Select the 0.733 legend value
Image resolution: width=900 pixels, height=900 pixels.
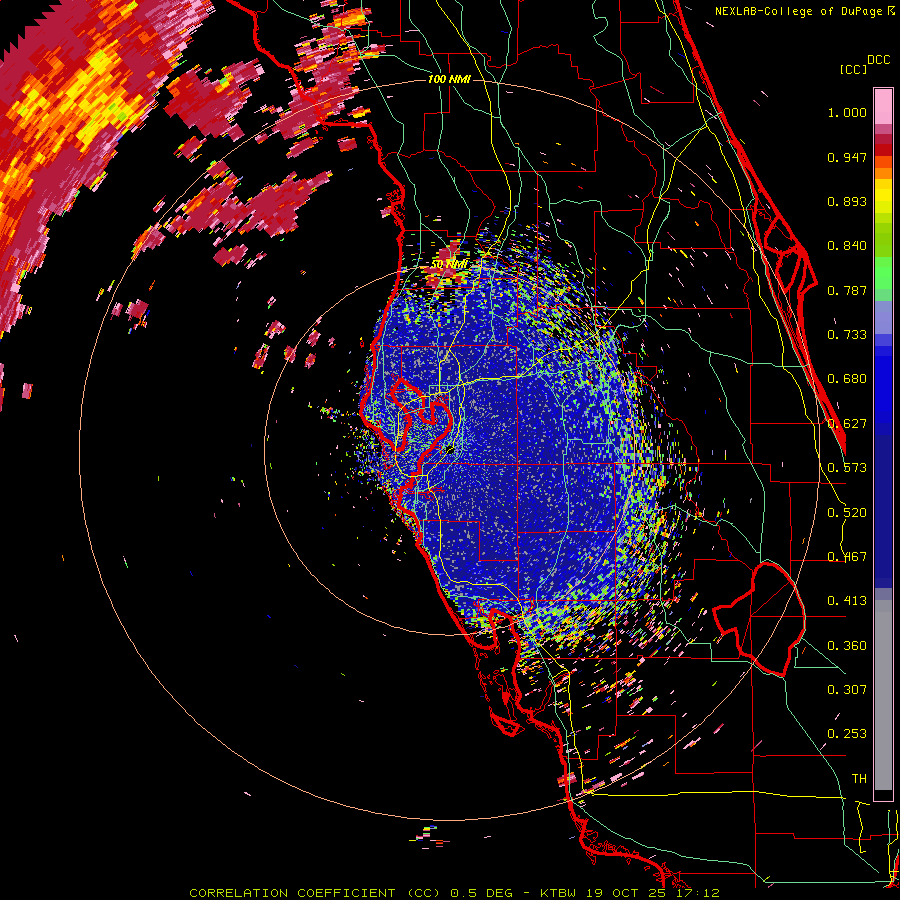847,335
